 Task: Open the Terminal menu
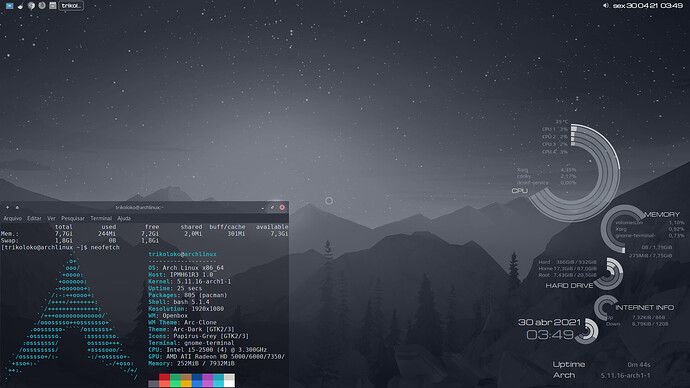point(101,218)
